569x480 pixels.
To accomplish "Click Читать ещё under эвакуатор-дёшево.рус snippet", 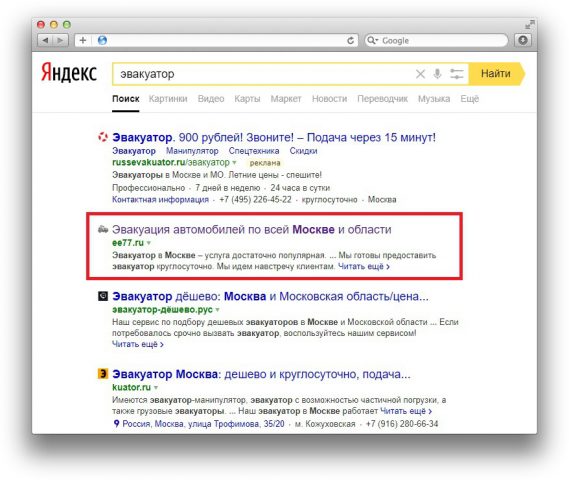I will coord(138,344).
